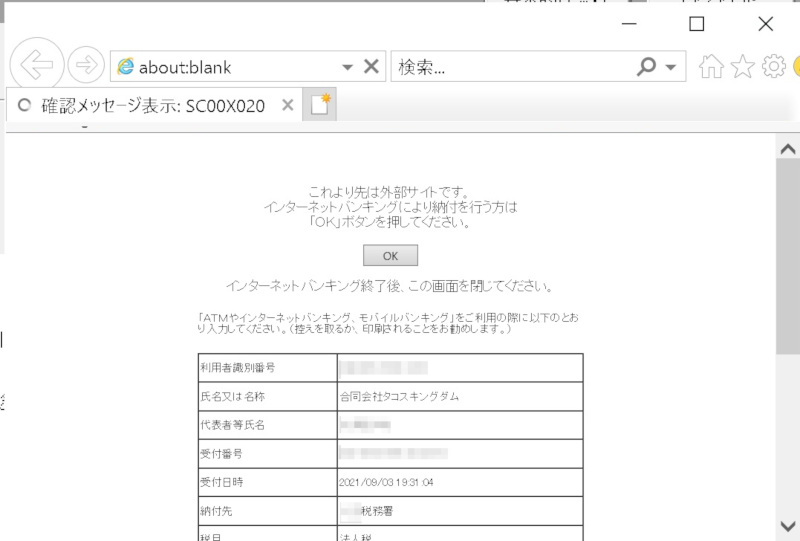The height and width of the screenshot is (541, 800).
Task: Go forward with the forward arrow button
Action: (x=86, y=65)
